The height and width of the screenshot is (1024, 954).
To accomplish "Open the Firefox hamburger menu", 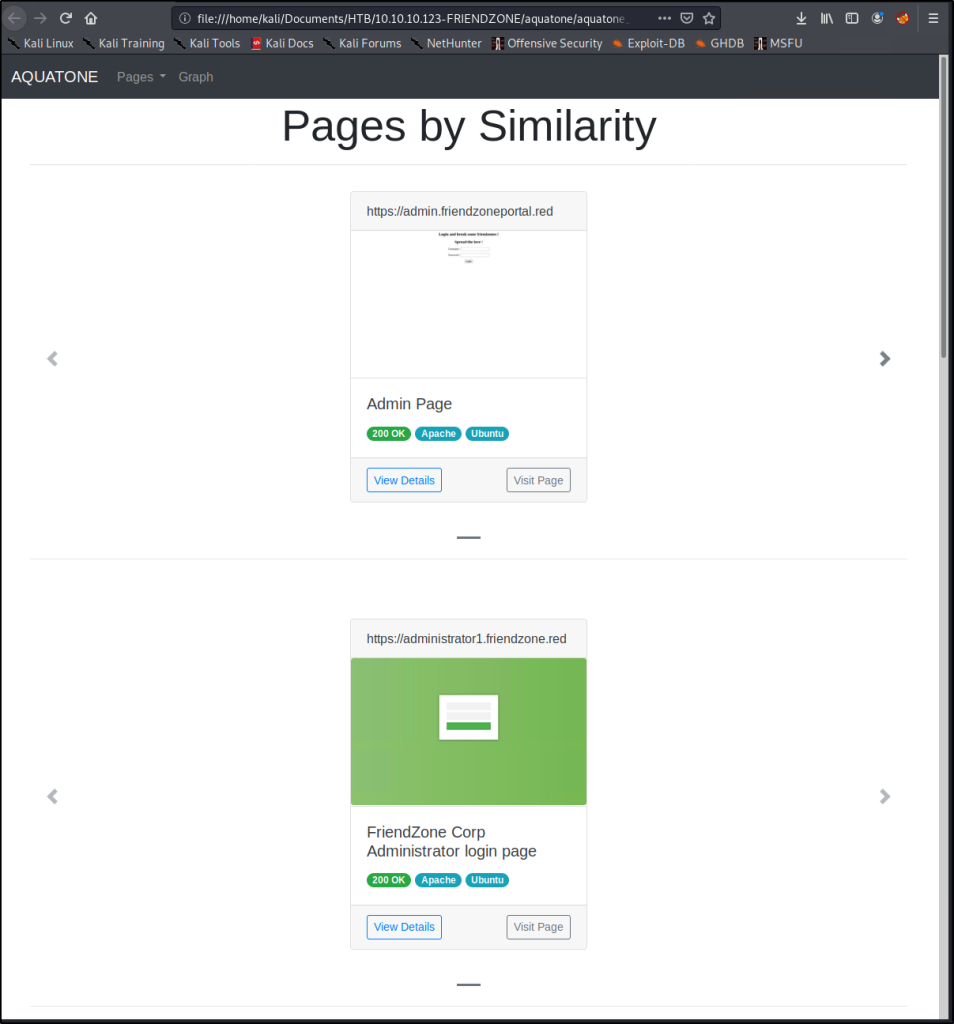I will (933, 18).
